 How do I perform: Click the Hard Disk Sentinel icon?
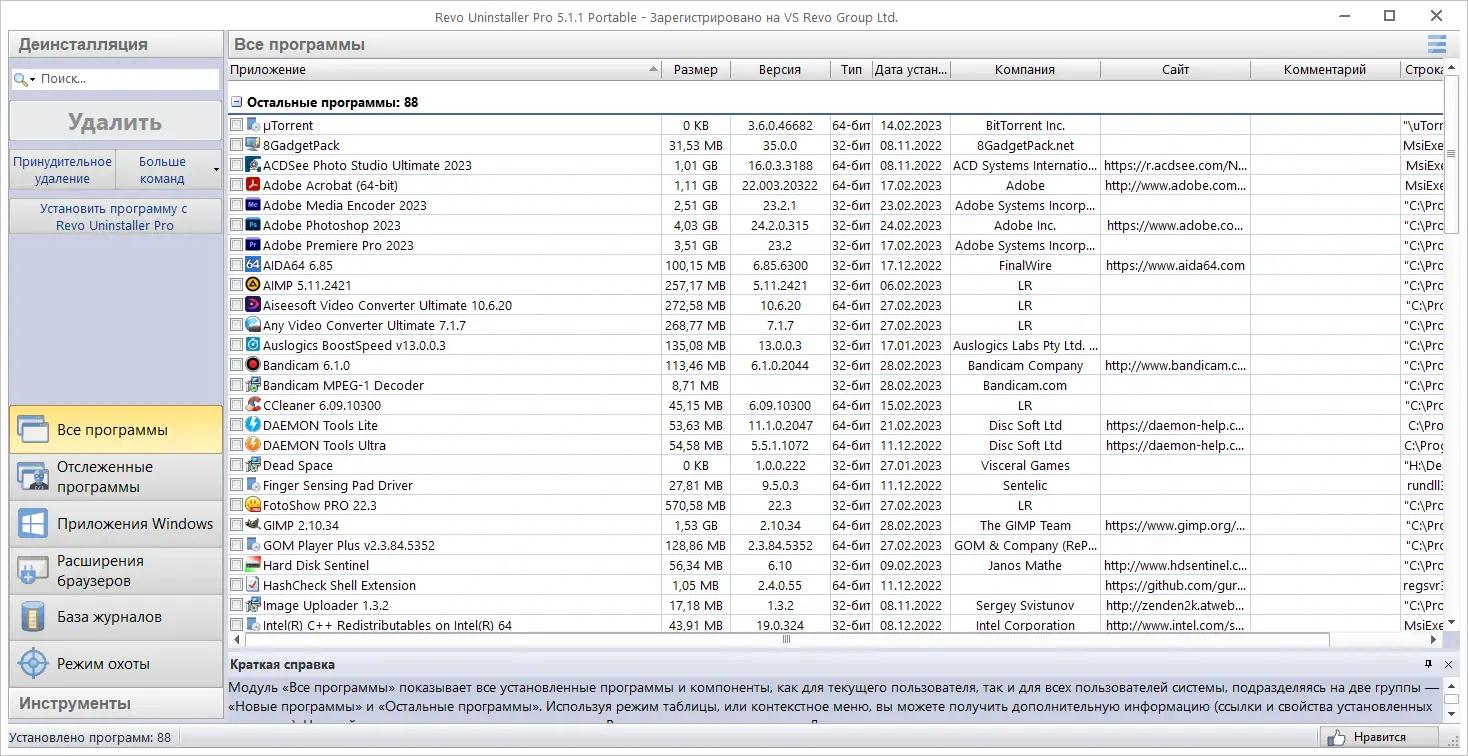coord(253,565)
